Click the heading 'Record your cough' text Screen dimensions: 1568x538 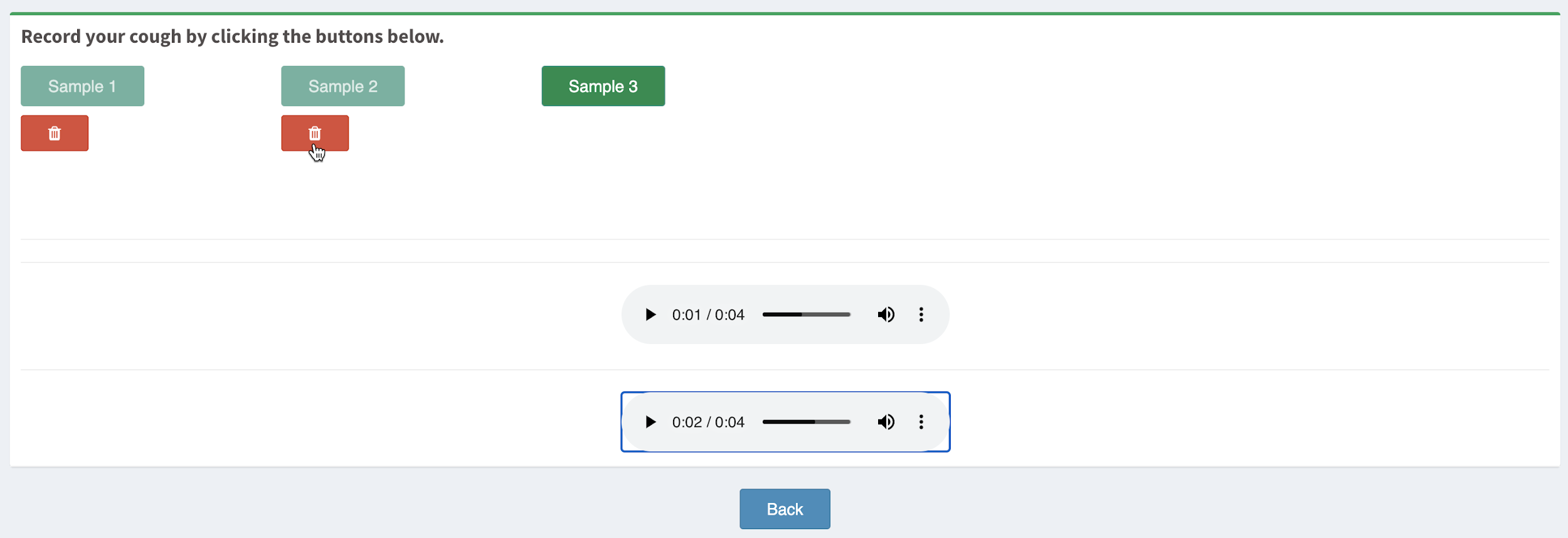[232, 36]
